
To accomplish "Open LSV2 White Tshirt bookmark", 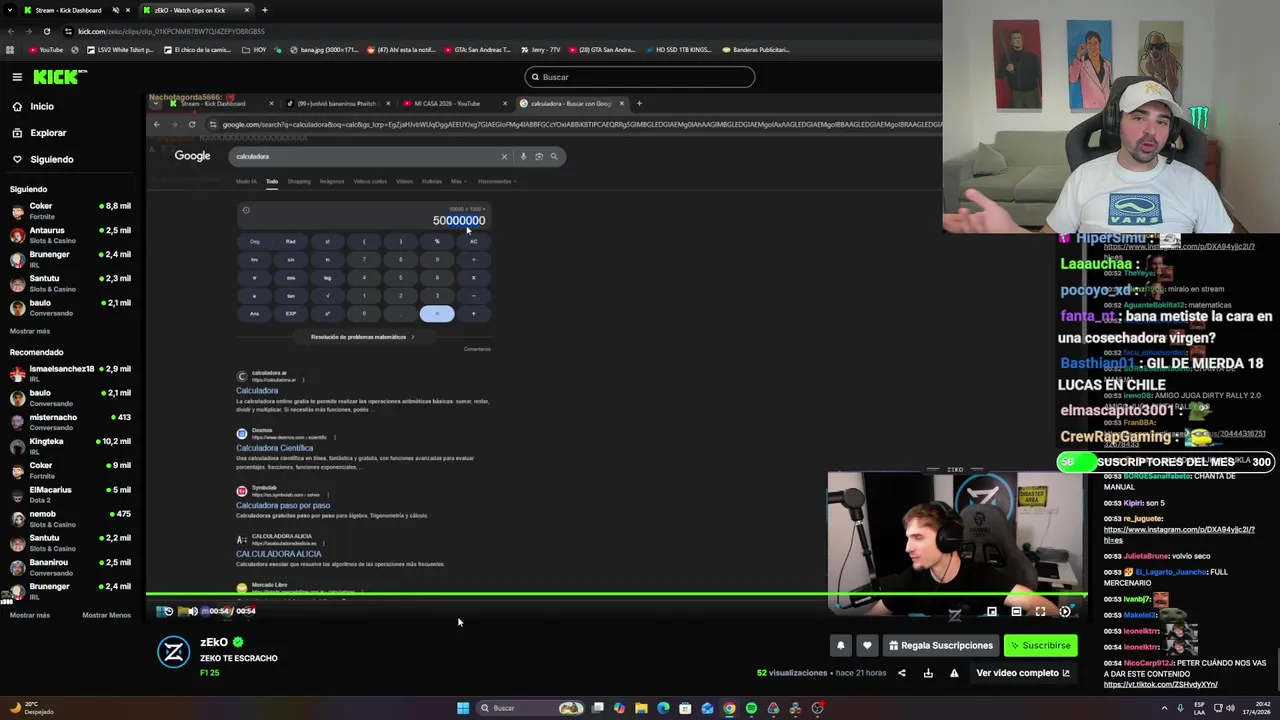I will pyautogui.click(x=120, y=49).
